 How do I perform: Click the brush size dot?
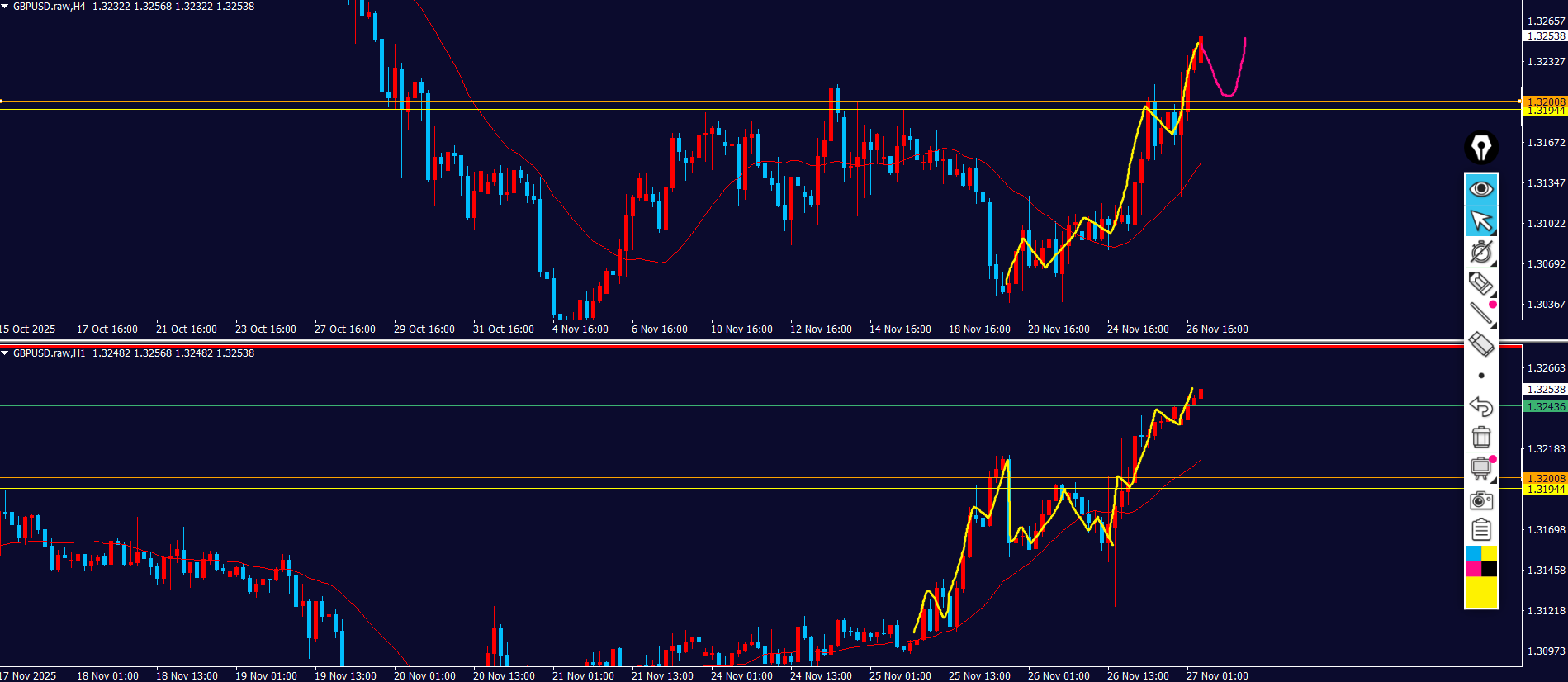(x=1481, y=376)
